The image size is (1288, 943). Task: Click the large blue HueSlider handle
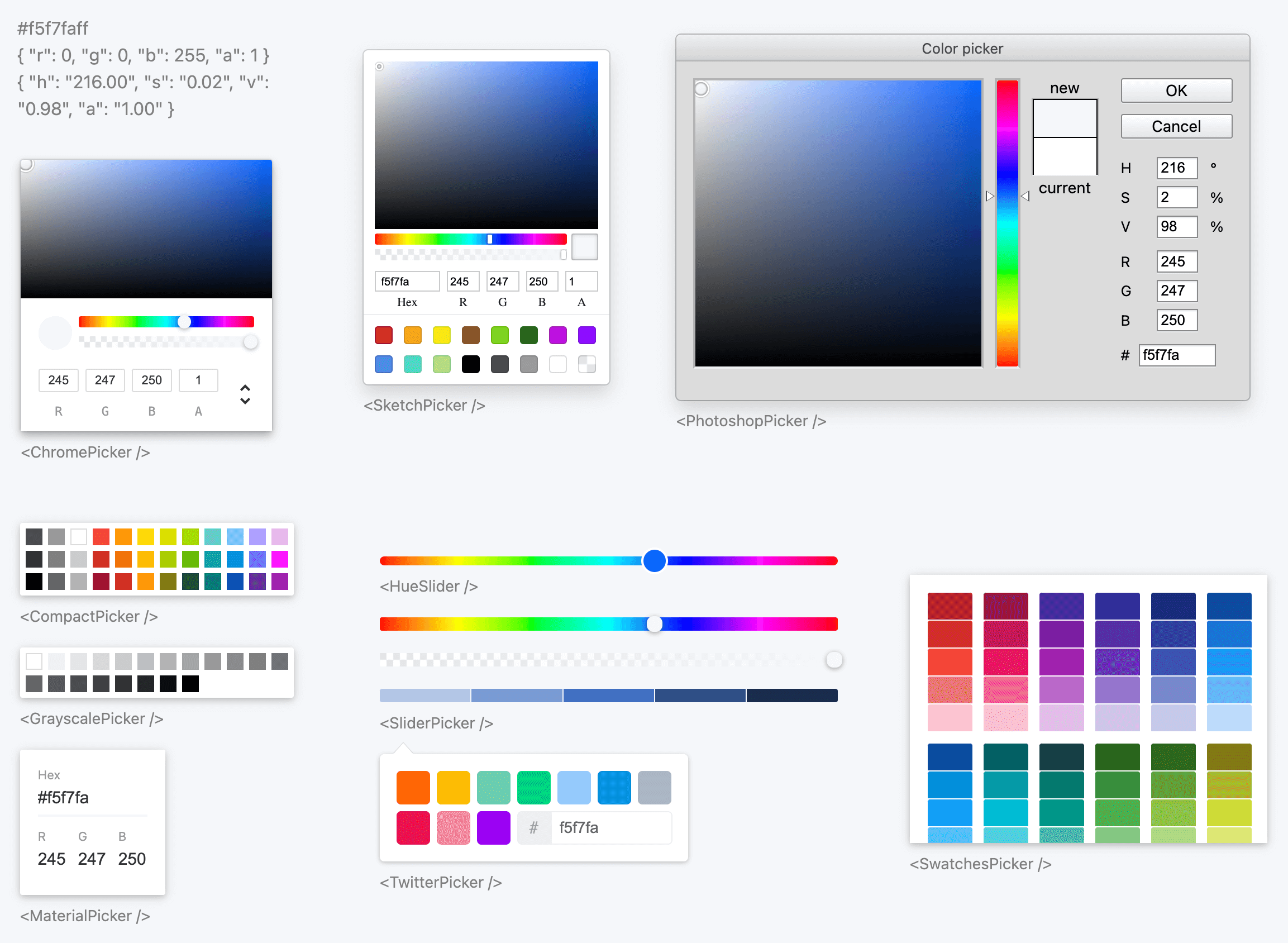coord(655,560)
